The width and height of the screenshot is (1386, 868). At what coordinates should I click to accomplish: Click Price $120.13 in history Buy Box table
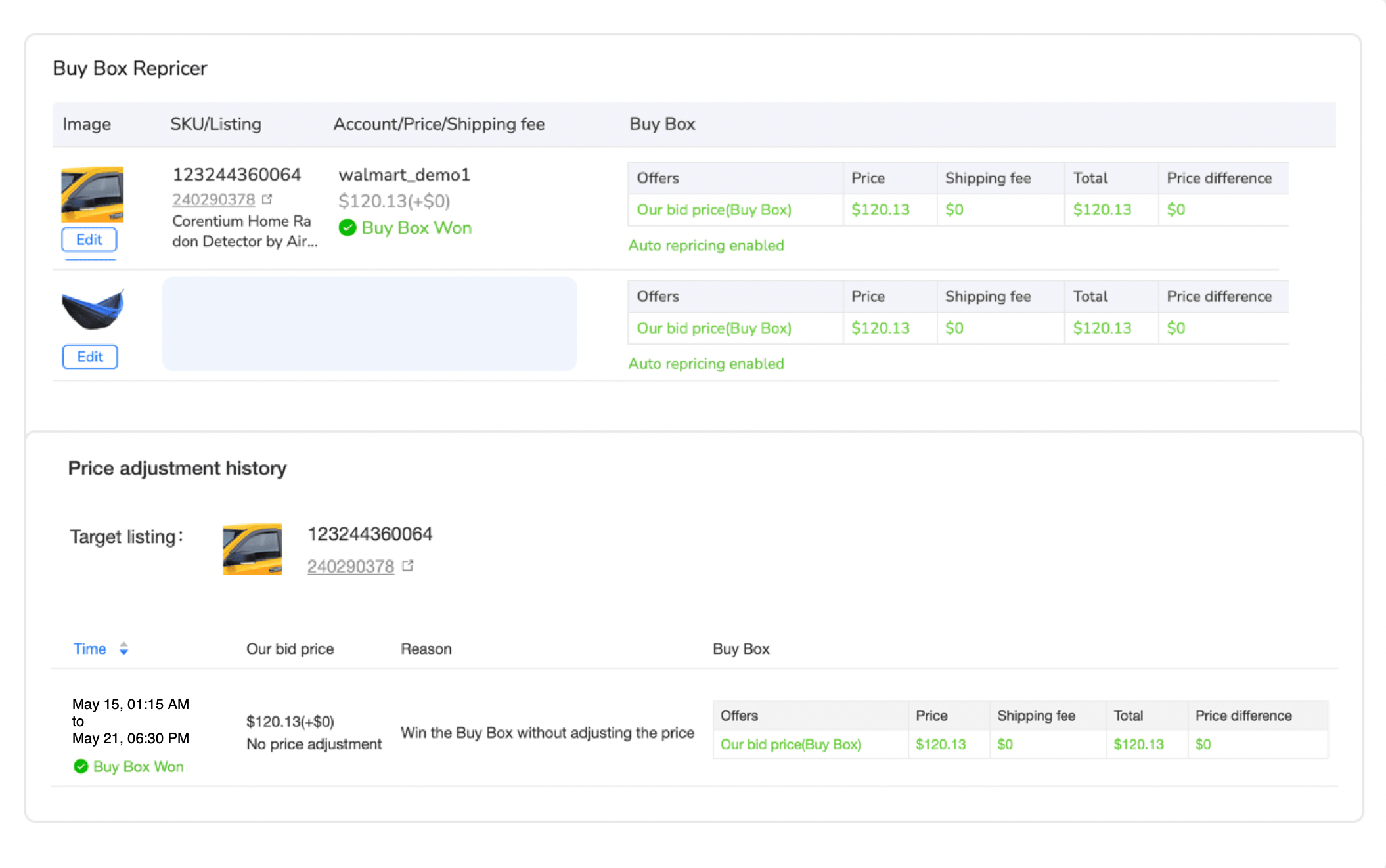click(941, 744)
